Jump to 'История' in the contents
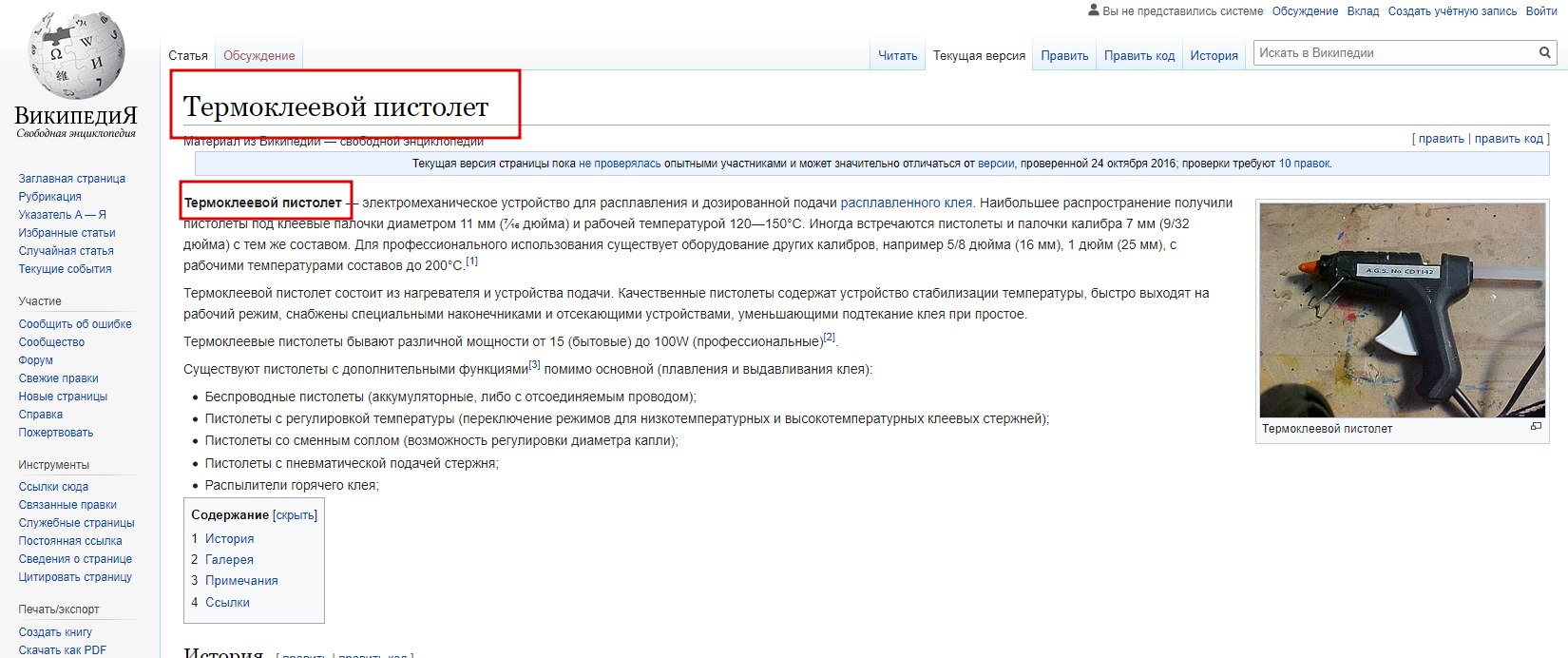 point(229,538)
